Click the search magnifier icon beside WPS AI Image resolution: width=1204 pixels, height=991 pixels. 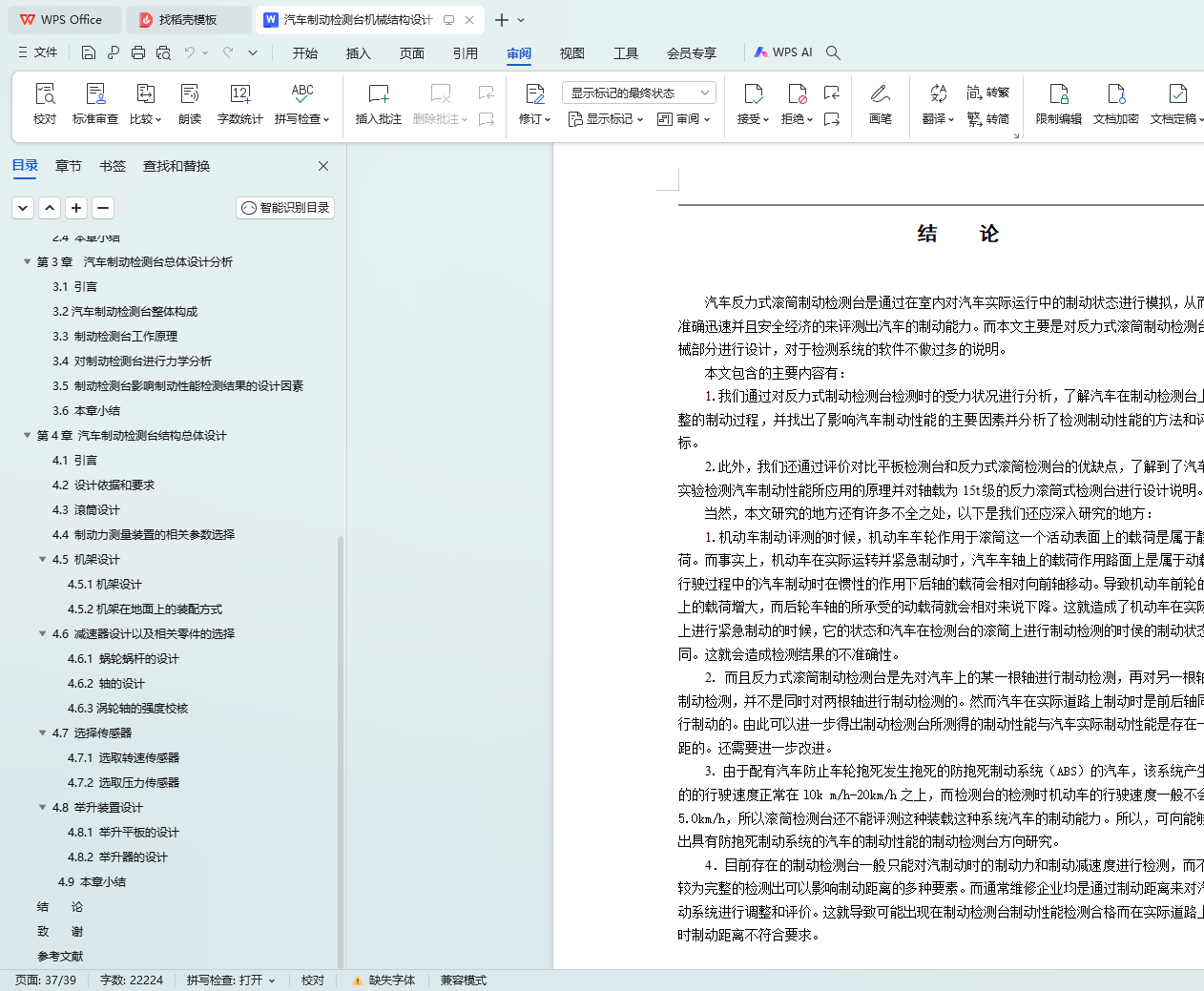click(x=833, y=52)
